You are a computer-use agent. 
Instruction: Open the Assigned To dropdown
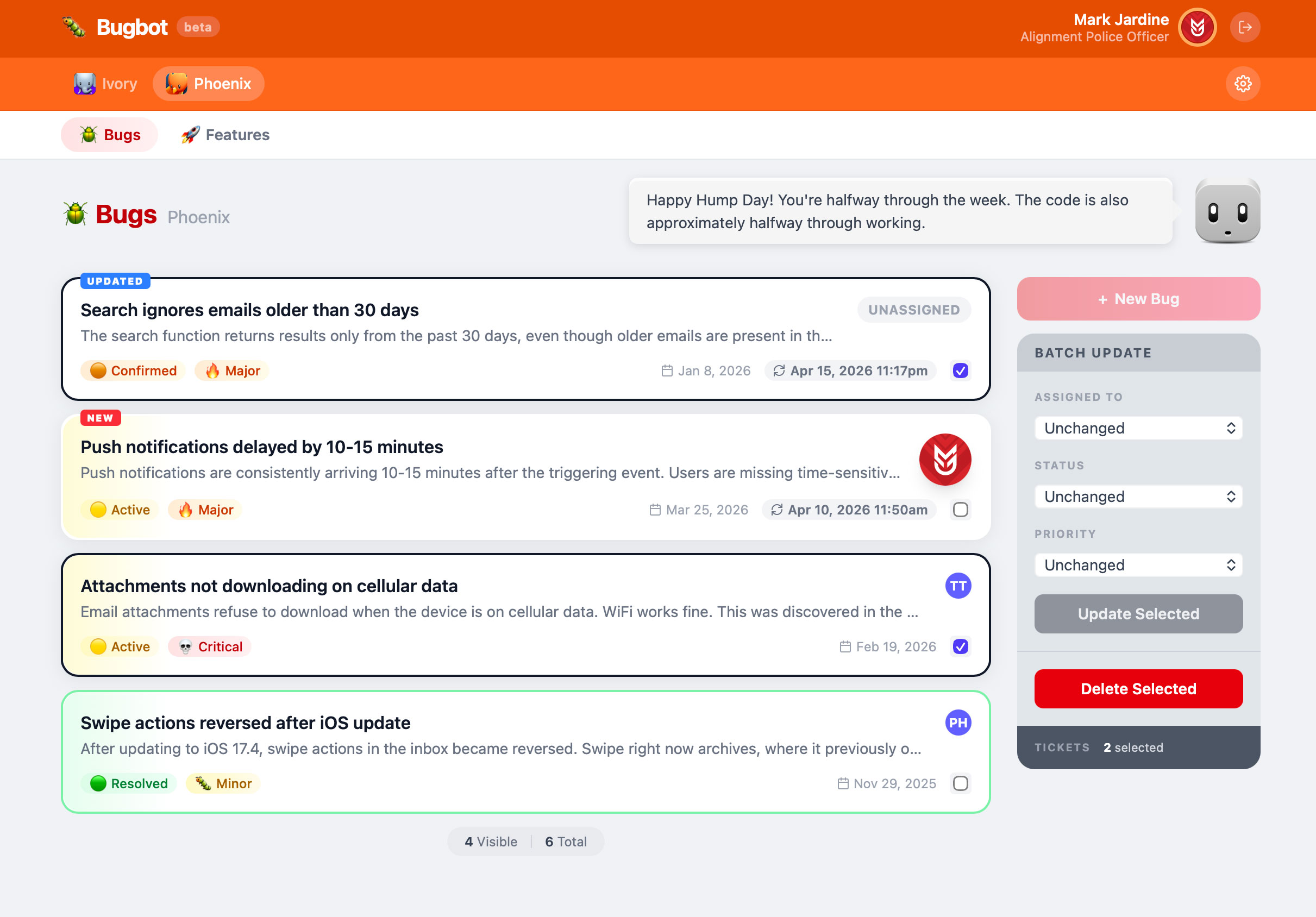(x=1138, y=428)
